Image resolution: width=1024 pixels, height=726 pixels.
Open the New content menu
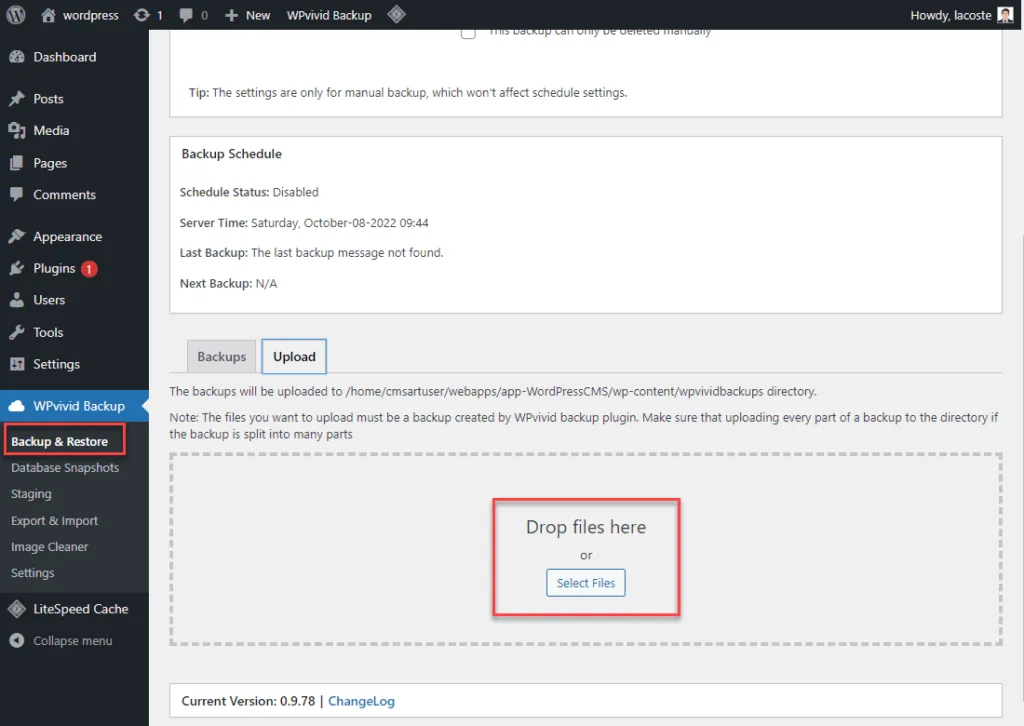pos(248,15)
